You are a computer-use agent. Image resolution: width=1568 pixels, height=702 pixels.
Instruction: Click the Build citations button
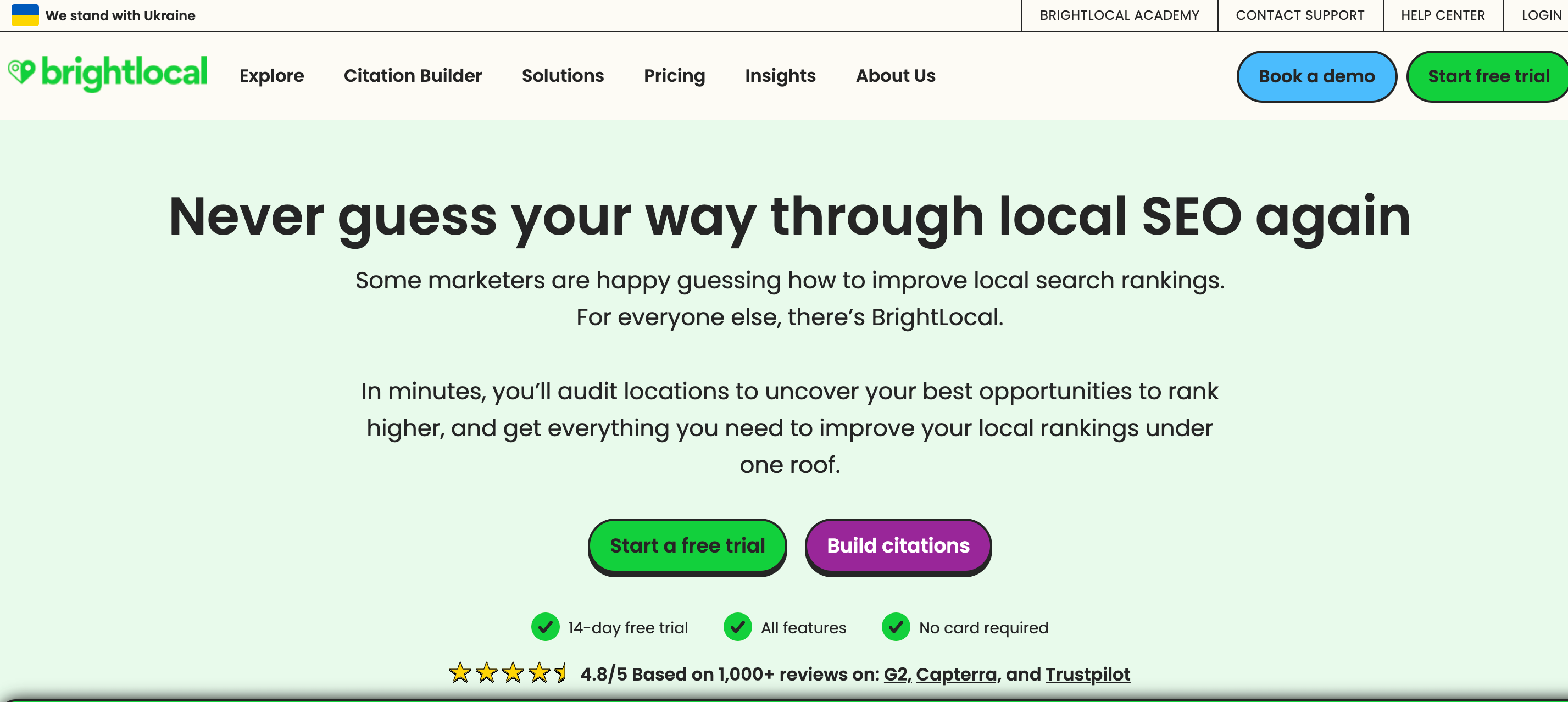(897, 545)
